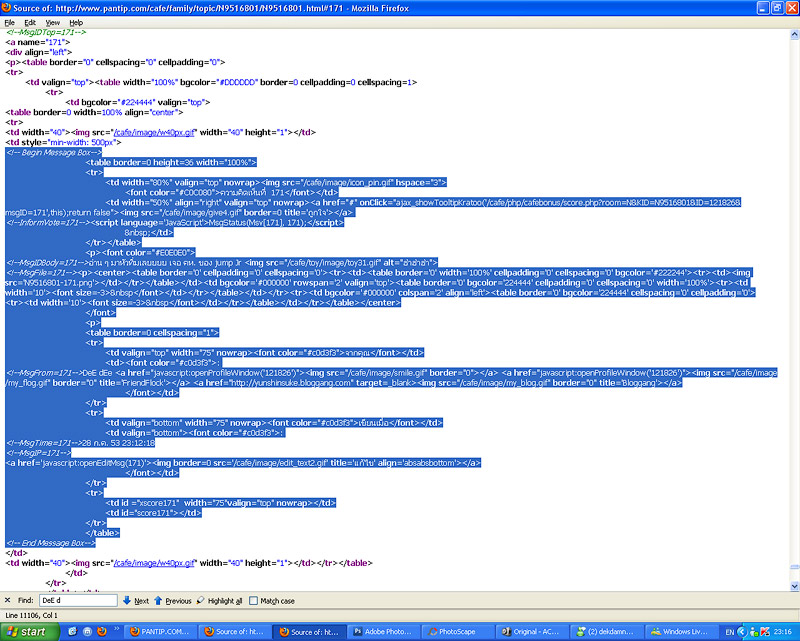Image resolution: width=800 pixels, height=641 pixels.
Task: Click the Windows Start button
Action: click(x=30, y=631)
